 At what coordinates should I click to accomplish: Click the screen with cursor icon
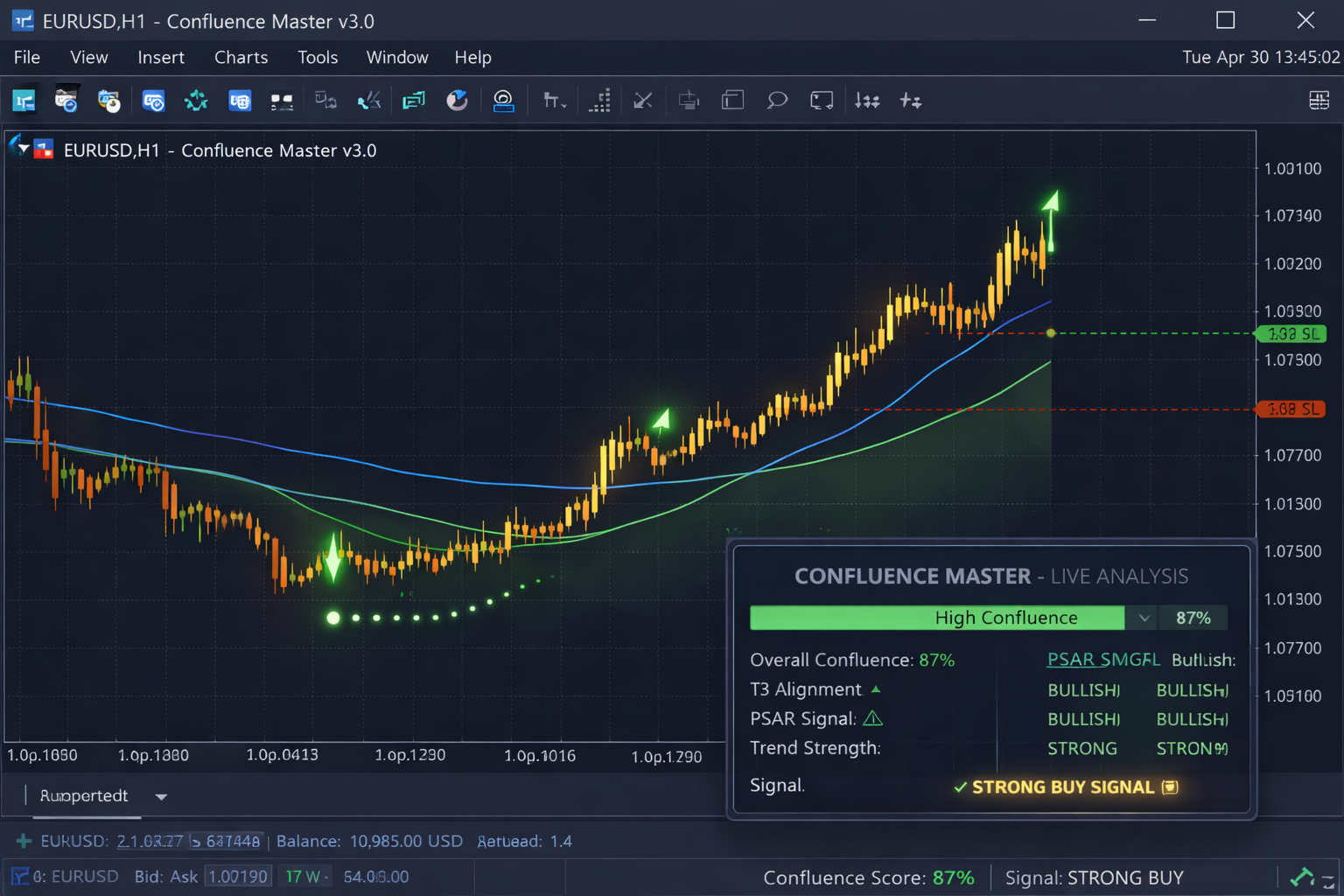tap(822, 101)
